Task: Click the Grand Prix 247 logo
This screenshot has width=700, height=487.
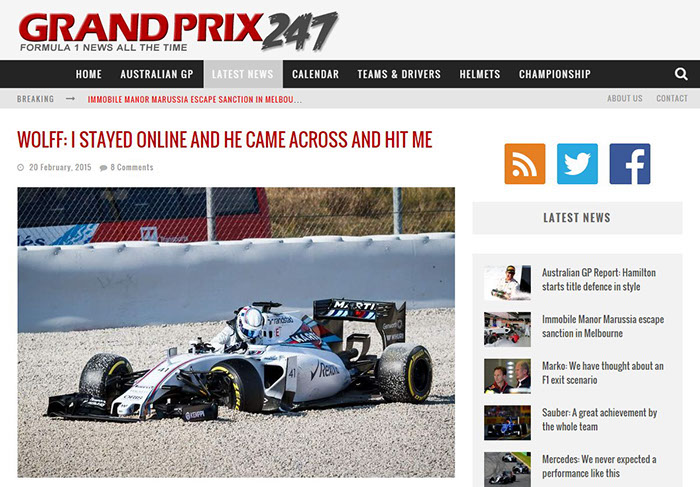Action: pyautogui.click(x=178, y=31)
